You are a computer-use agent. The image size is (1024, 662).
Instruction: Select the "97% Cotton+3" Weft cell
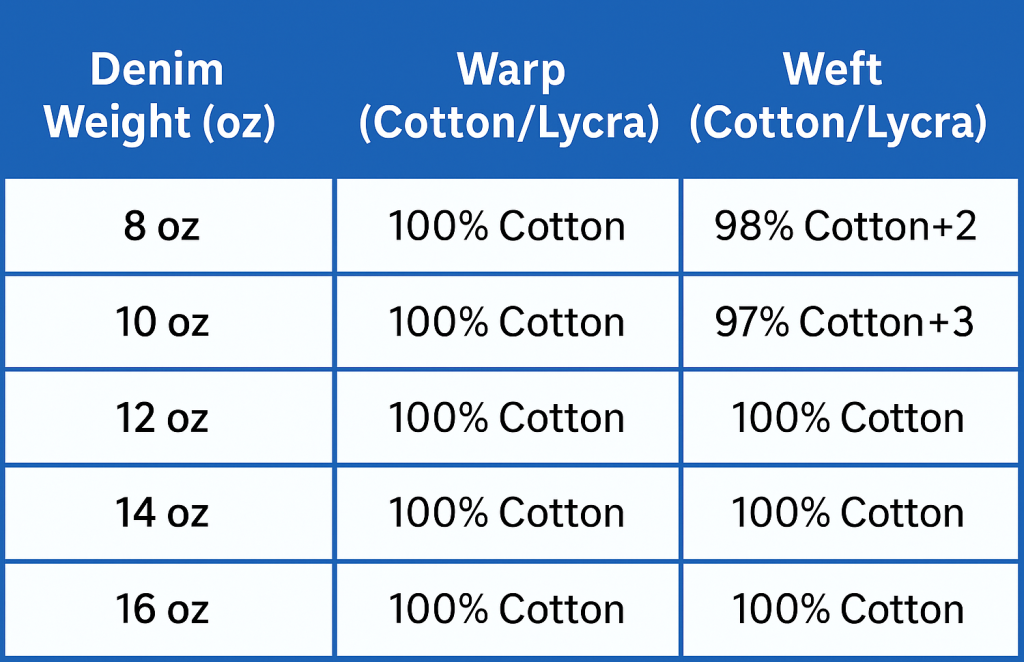(x=846, y=323)
